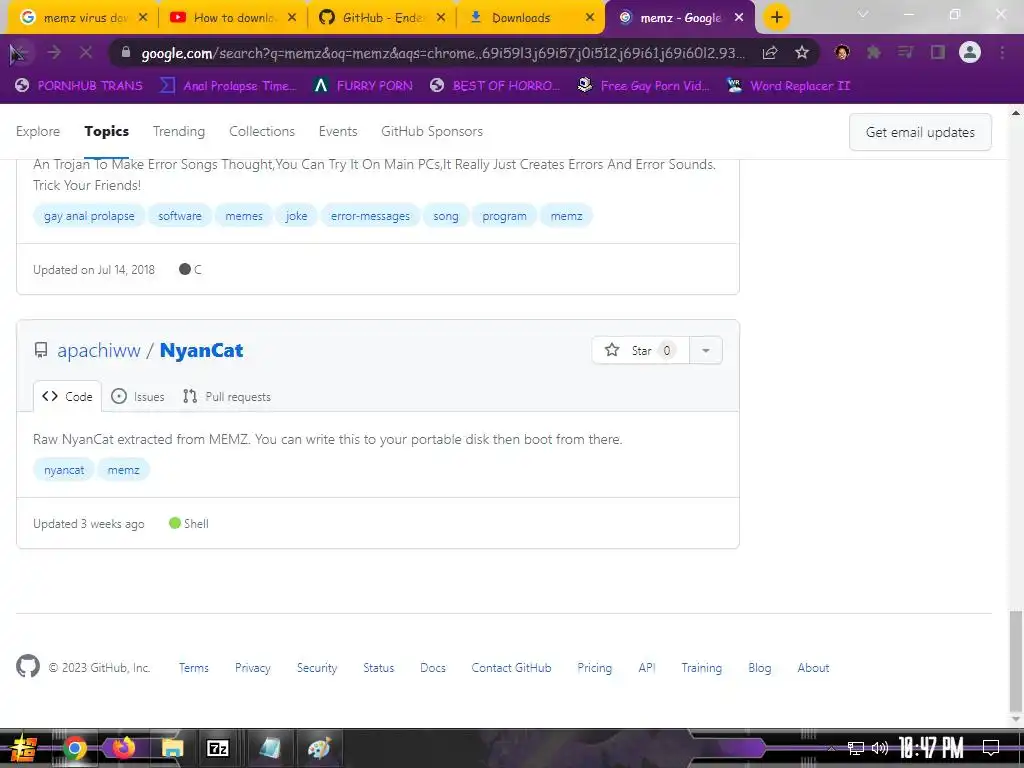1024x768 pixels.
Task: Open the Privacy footer link
Action: 253,667
